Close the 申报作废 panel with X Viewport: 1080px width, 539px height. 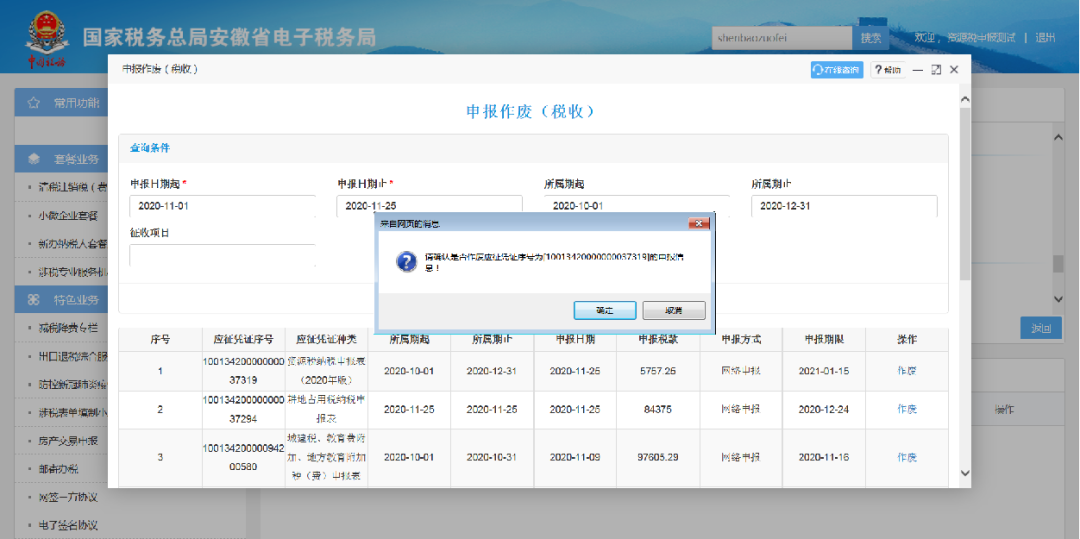(954, 70)
